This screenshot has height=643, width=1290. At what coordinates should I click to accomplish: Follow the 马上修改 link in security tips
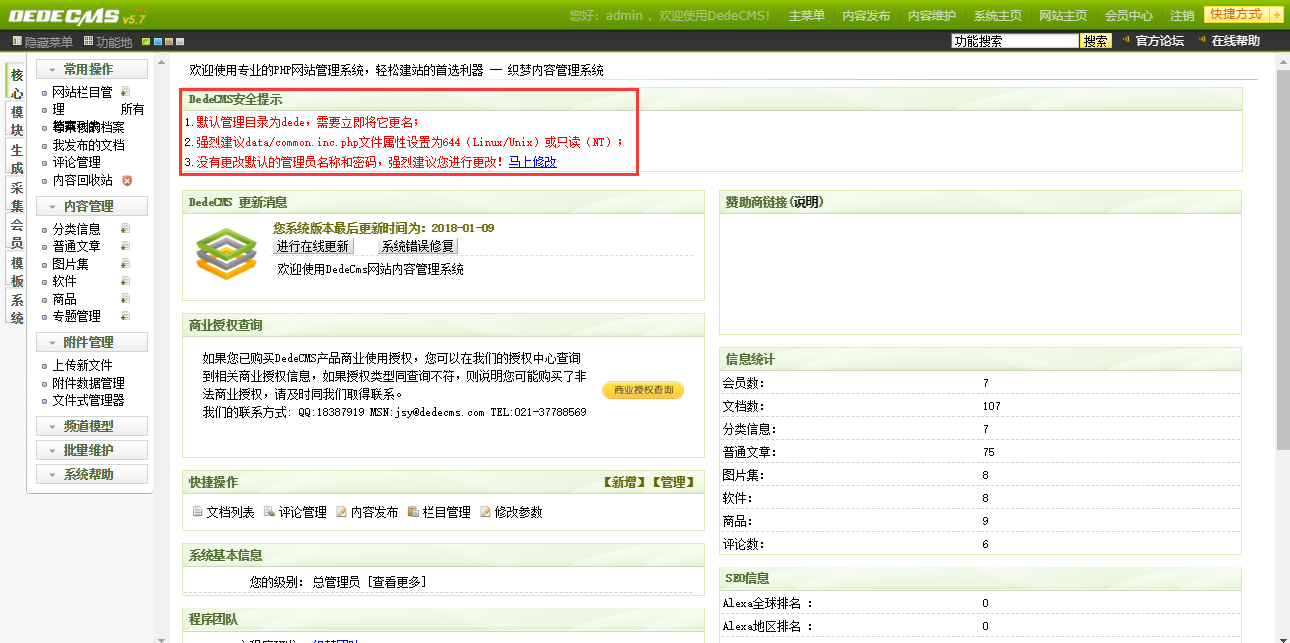pyautogui.click(x=533, y=161)
